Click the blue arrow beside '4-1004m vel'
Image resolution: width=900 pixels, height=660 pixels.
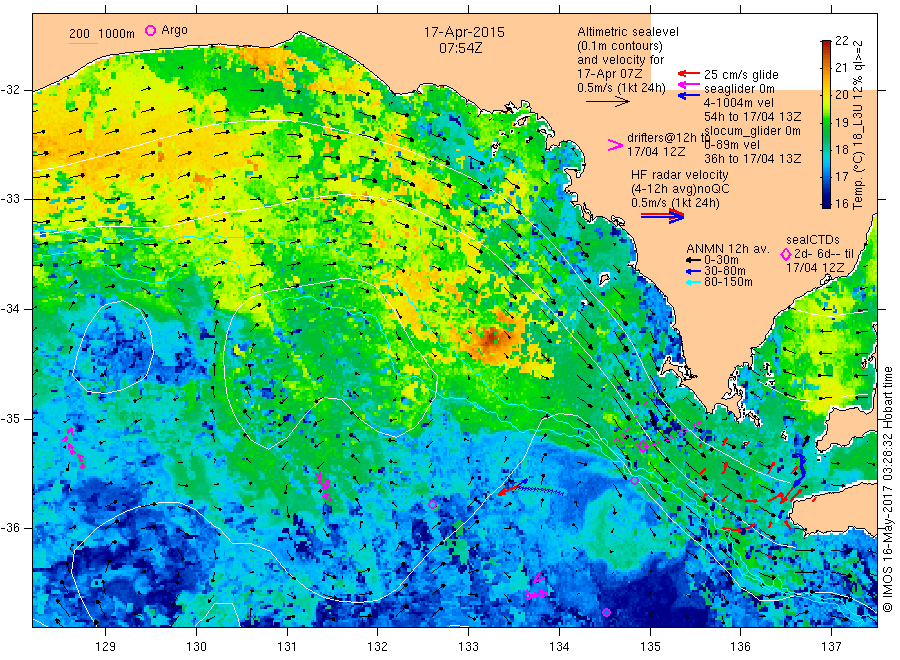[x=688, y=96]
